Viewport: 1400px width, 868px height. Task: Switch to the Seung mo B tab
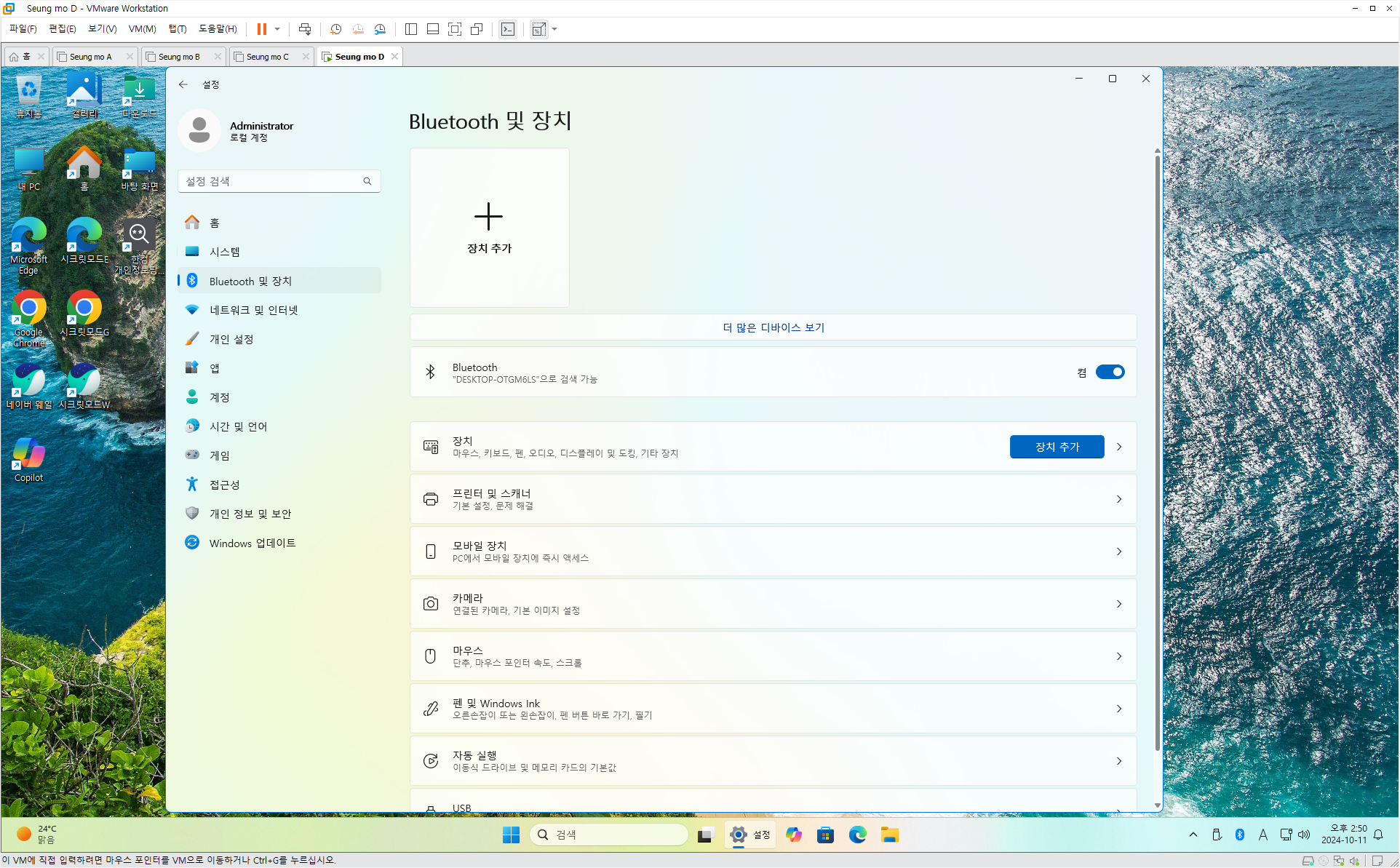tap(179, 57)
